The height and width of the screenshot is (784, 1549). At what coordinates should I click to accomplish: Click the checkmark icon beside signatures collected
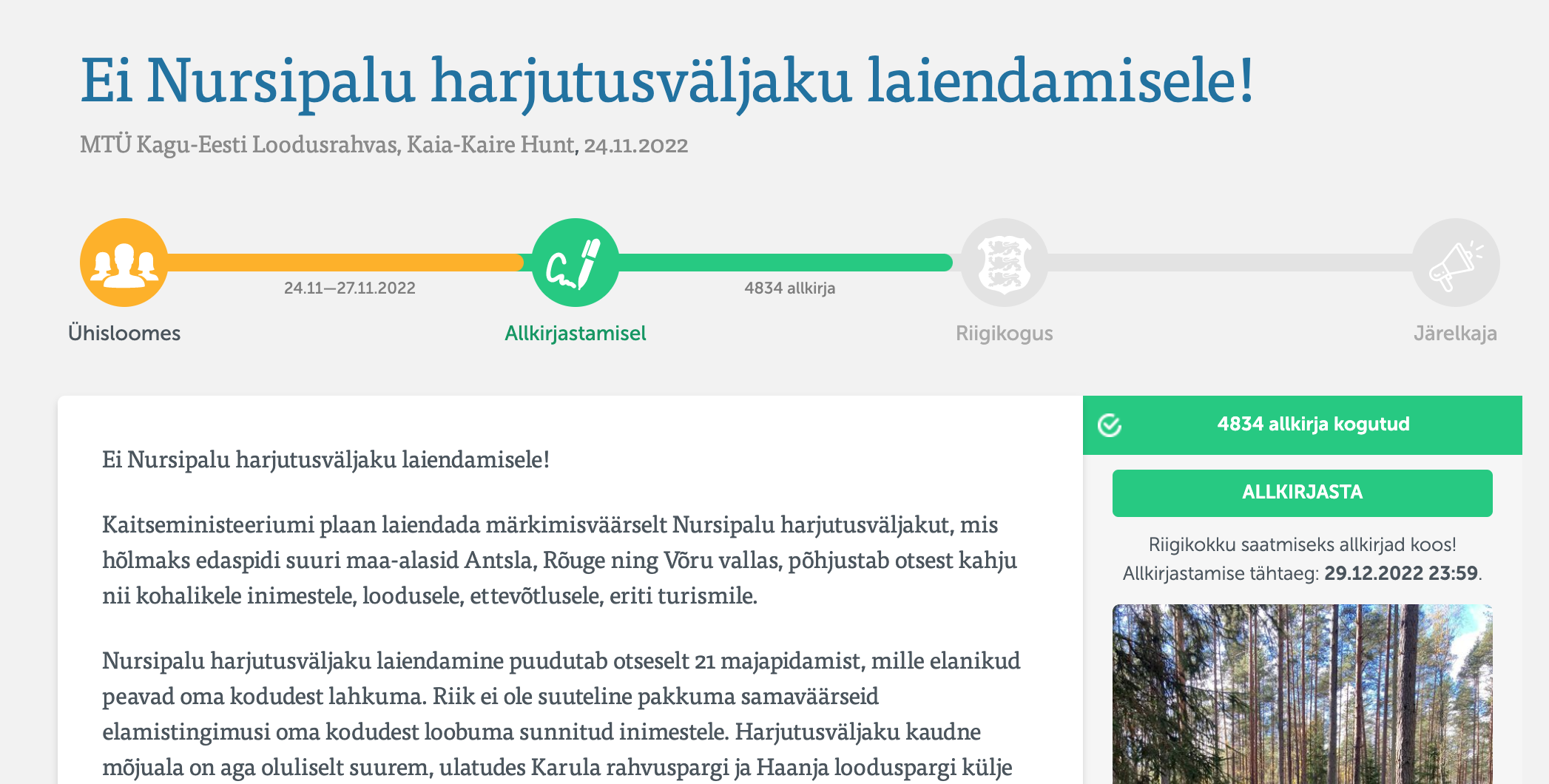(1110, 425)
